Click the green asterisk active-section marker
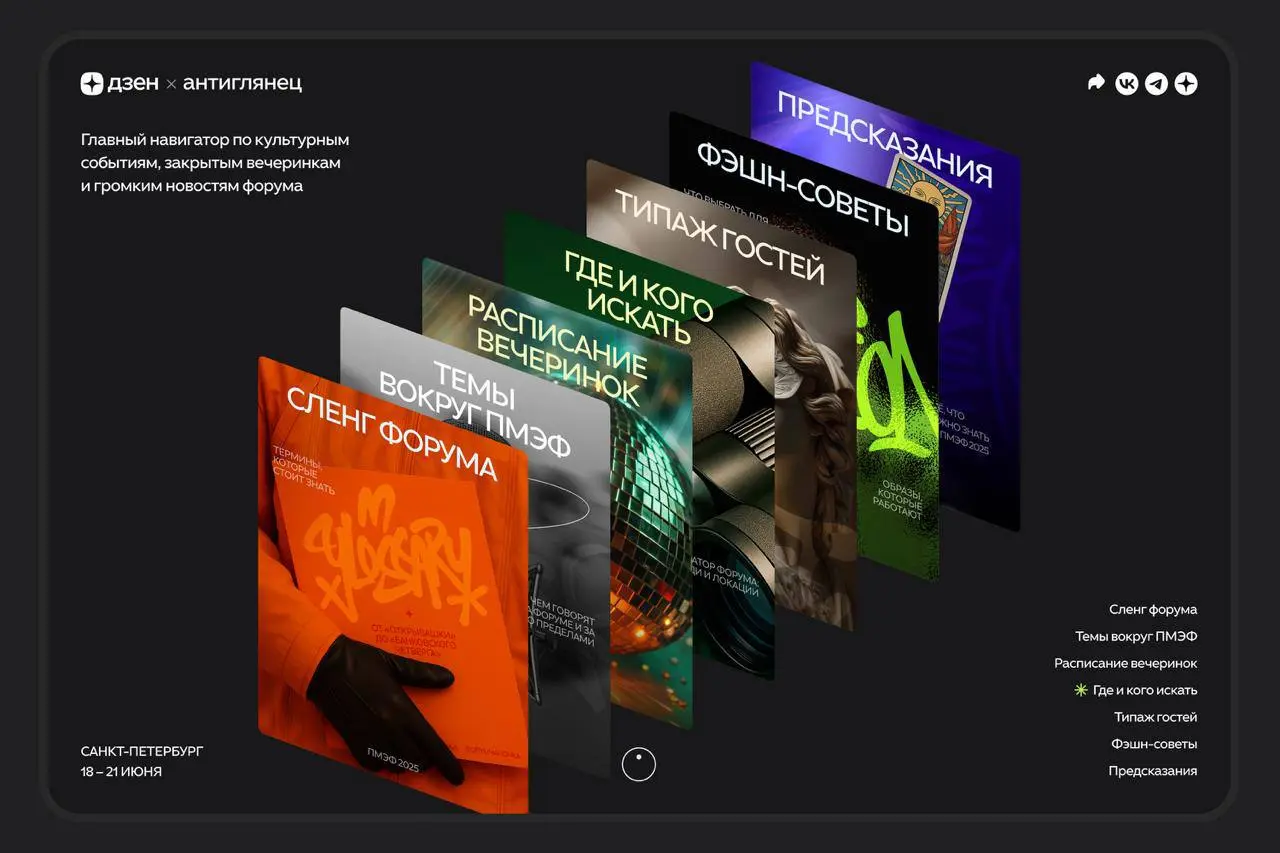This screenshot has width=1280, height=853. tap(1080, 690)
